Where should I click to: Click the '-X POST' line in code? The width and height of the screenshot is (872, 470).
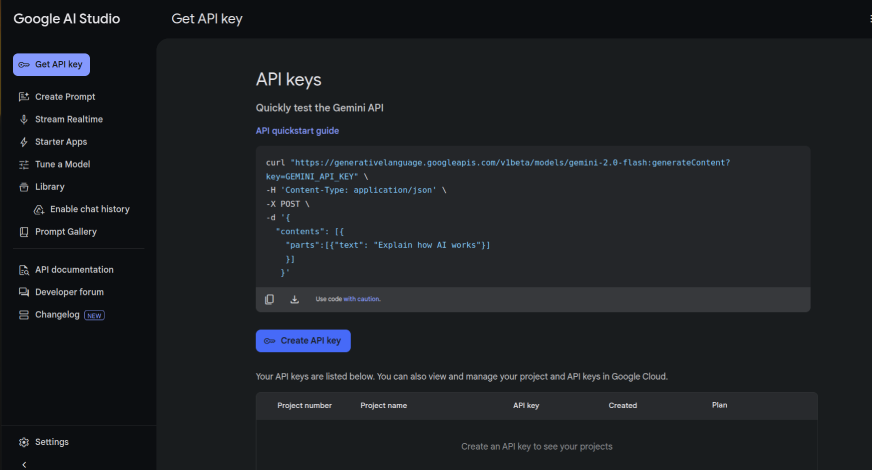tap(288, 204)
